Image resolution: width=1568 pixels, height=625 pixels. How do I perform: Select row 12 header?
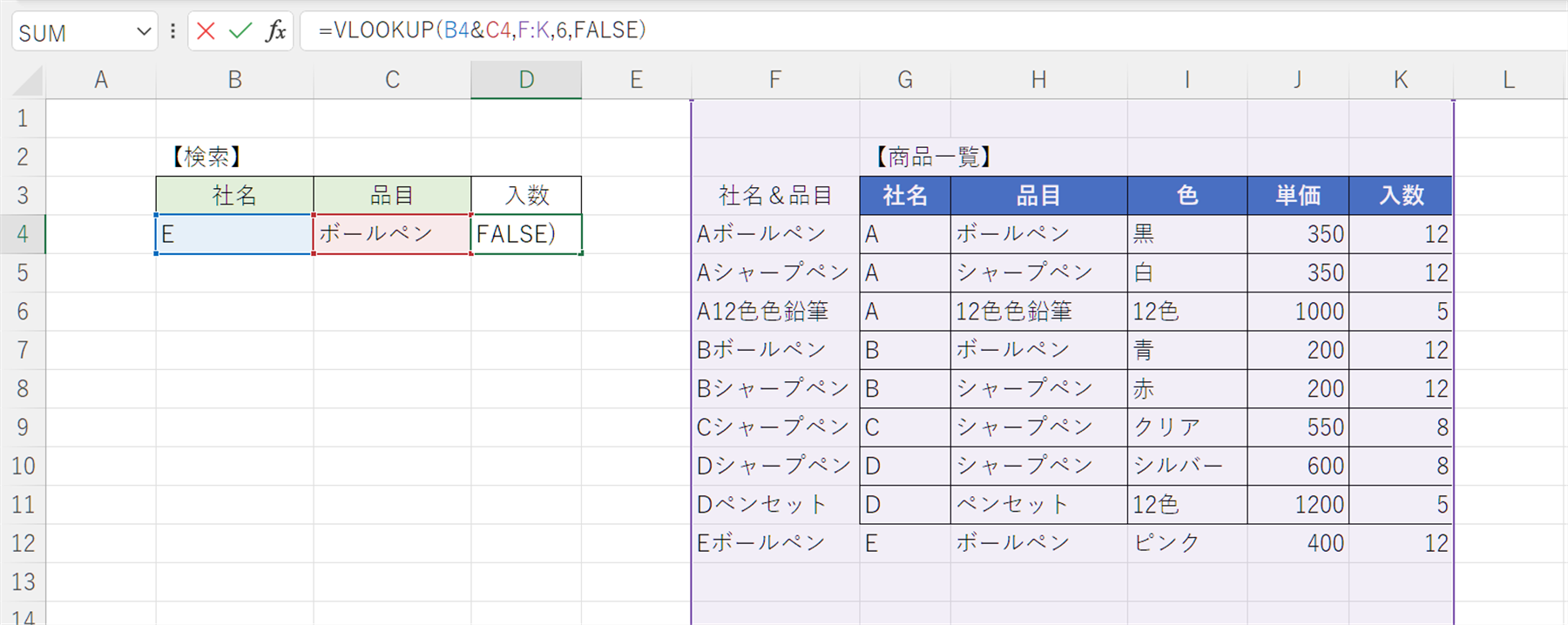(x=23, y=543)
